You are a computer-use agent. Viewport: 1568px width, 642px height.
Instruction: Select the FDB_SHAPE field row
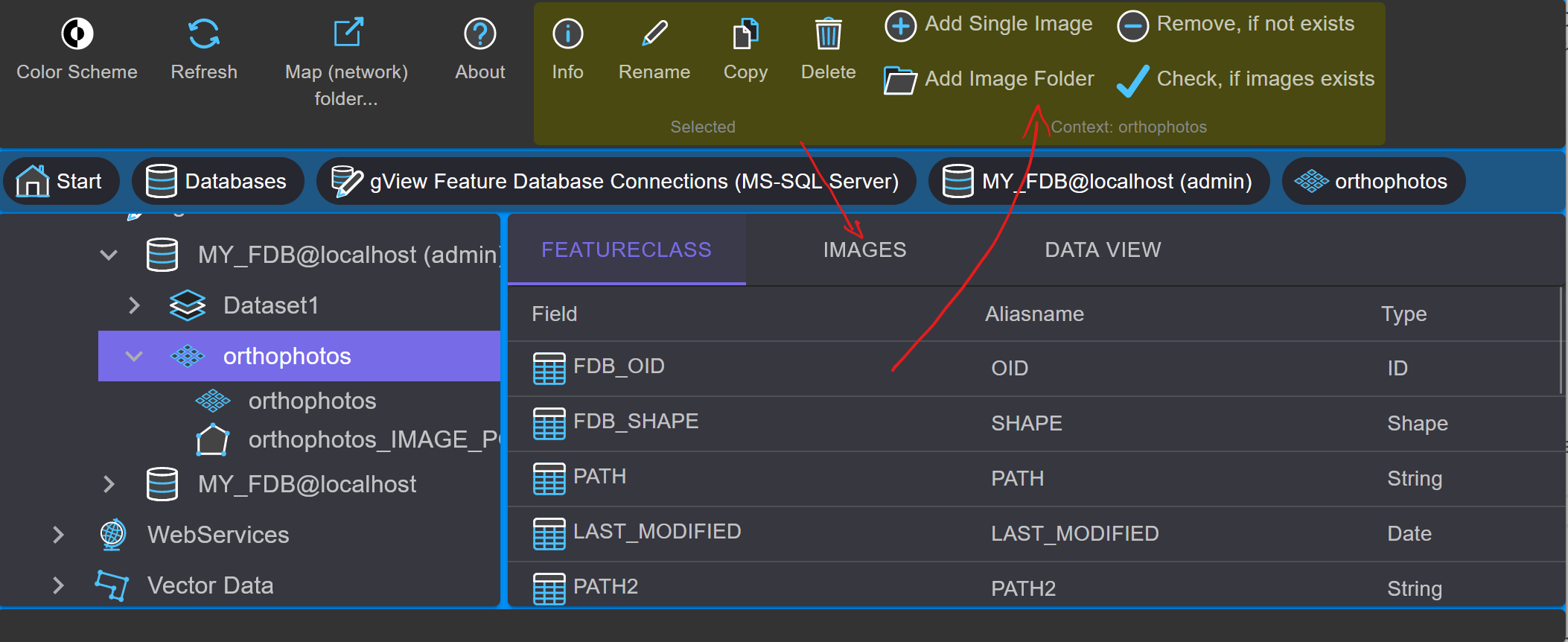pyautogui.click(x=1035, y=423)
